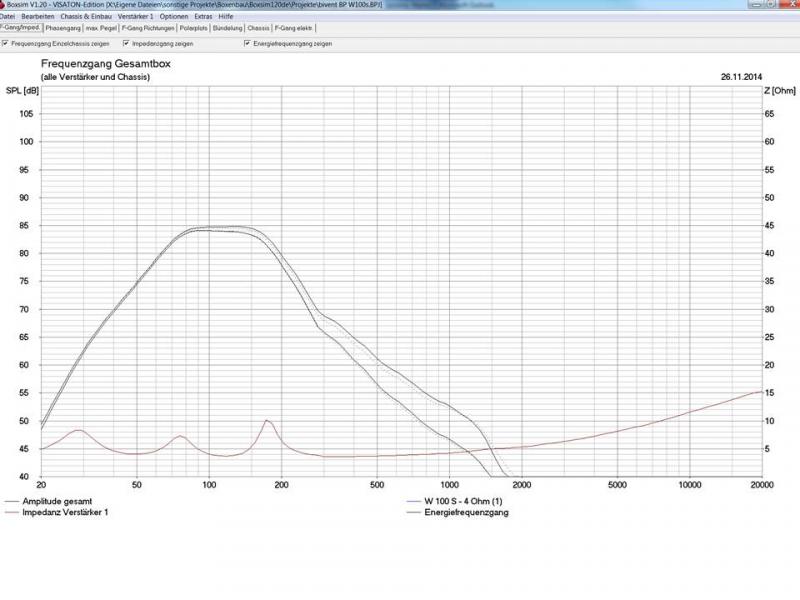Click the W 100 S - 4 Ohm legend entry

coord(465,500)
